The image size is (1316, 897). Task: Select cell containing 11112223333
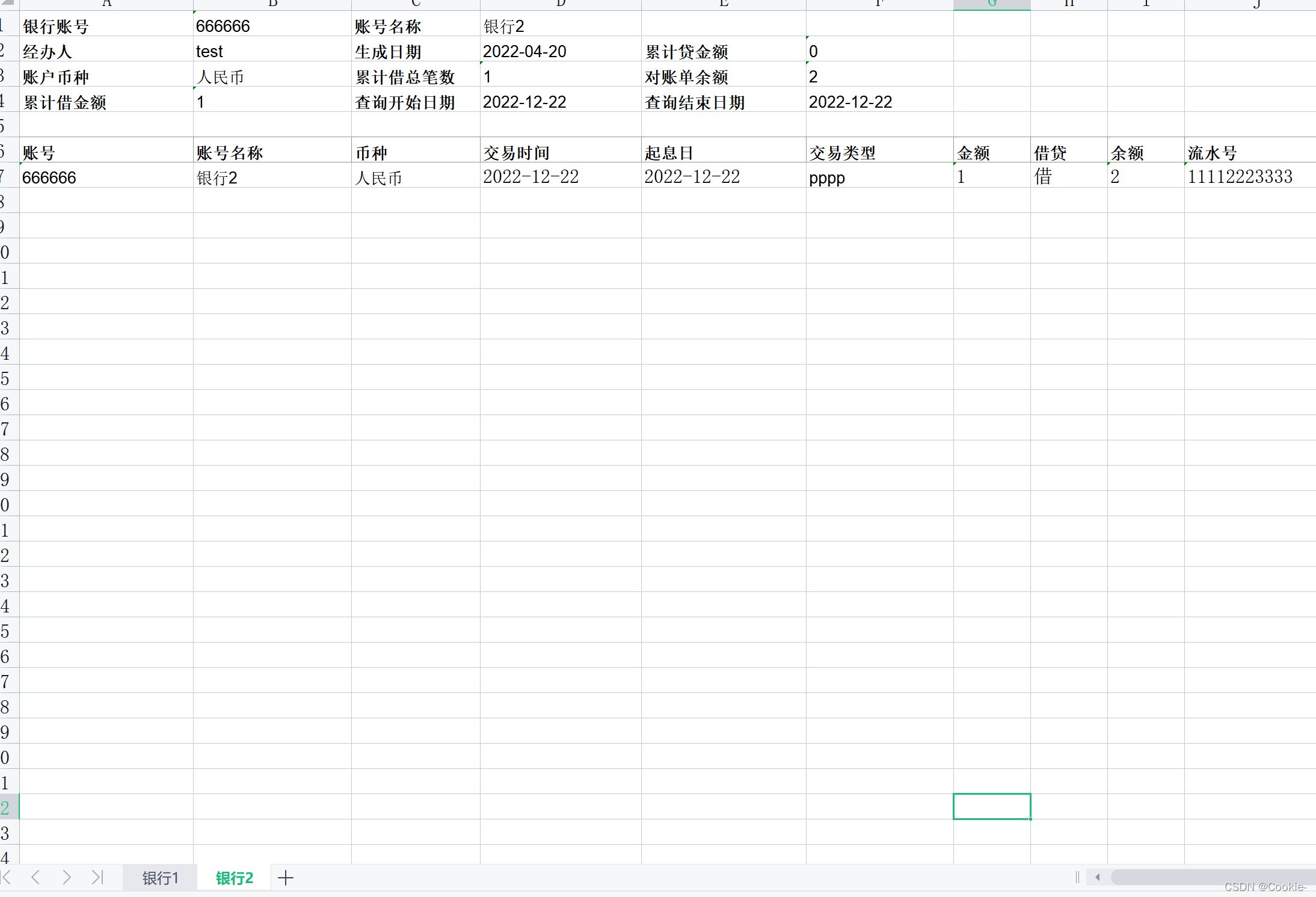pyautogui.click(x=1240, y=177)
